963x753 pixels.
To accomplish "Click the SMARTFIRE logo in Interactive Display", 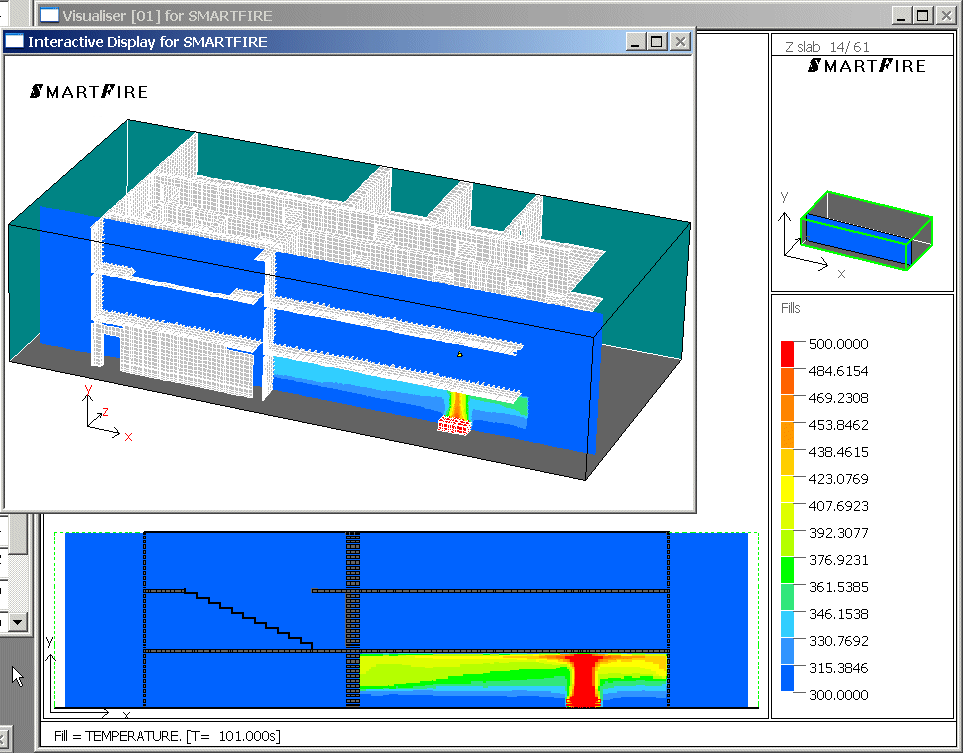I will coord(89,92).
